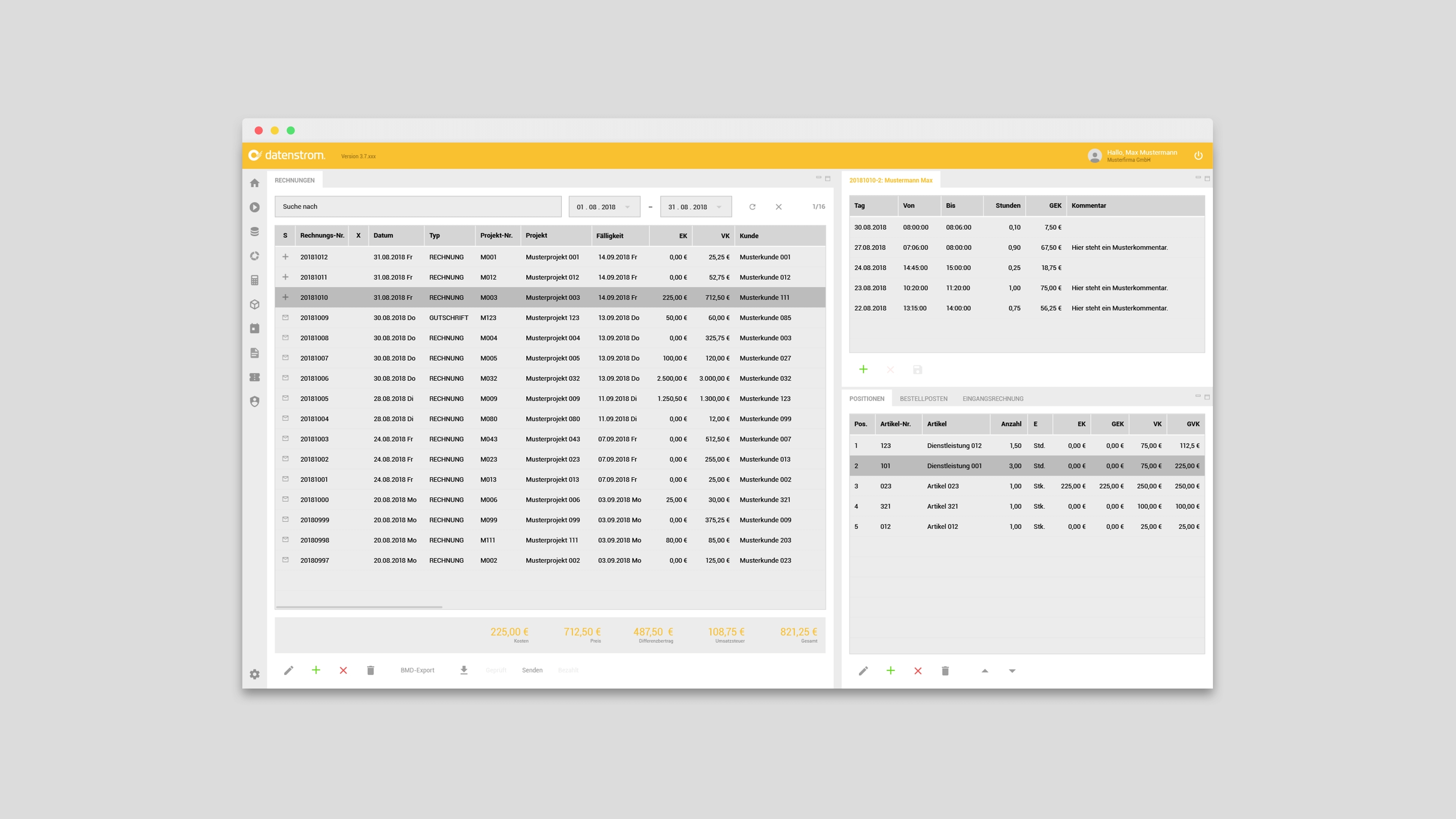Open the calendar icon in sidebar

click(254, 328)
